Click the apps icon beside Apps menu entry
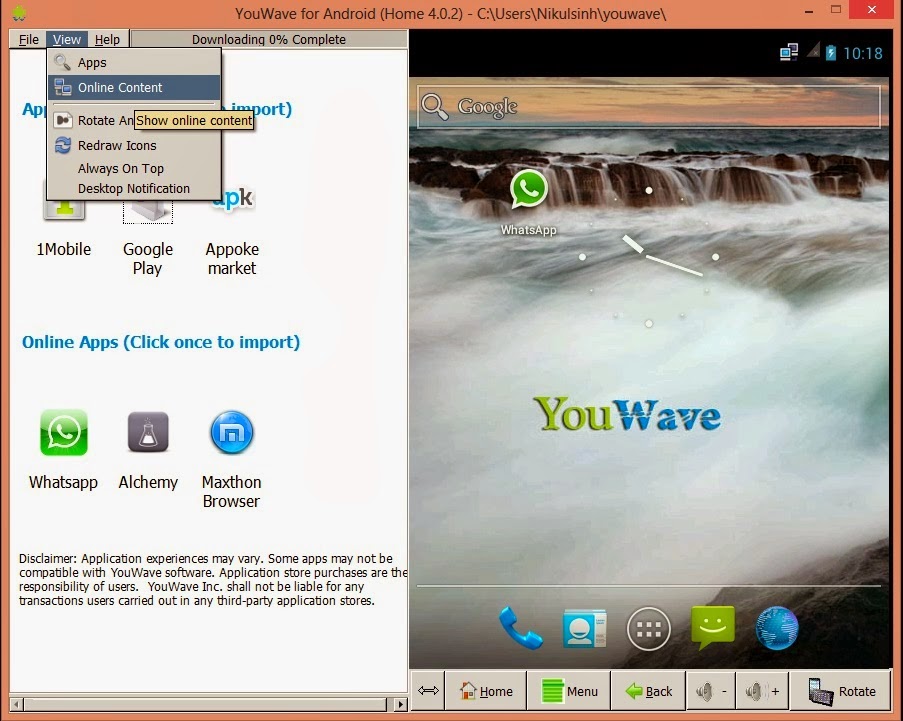The image size is (903, 721). tap(62, 62)
